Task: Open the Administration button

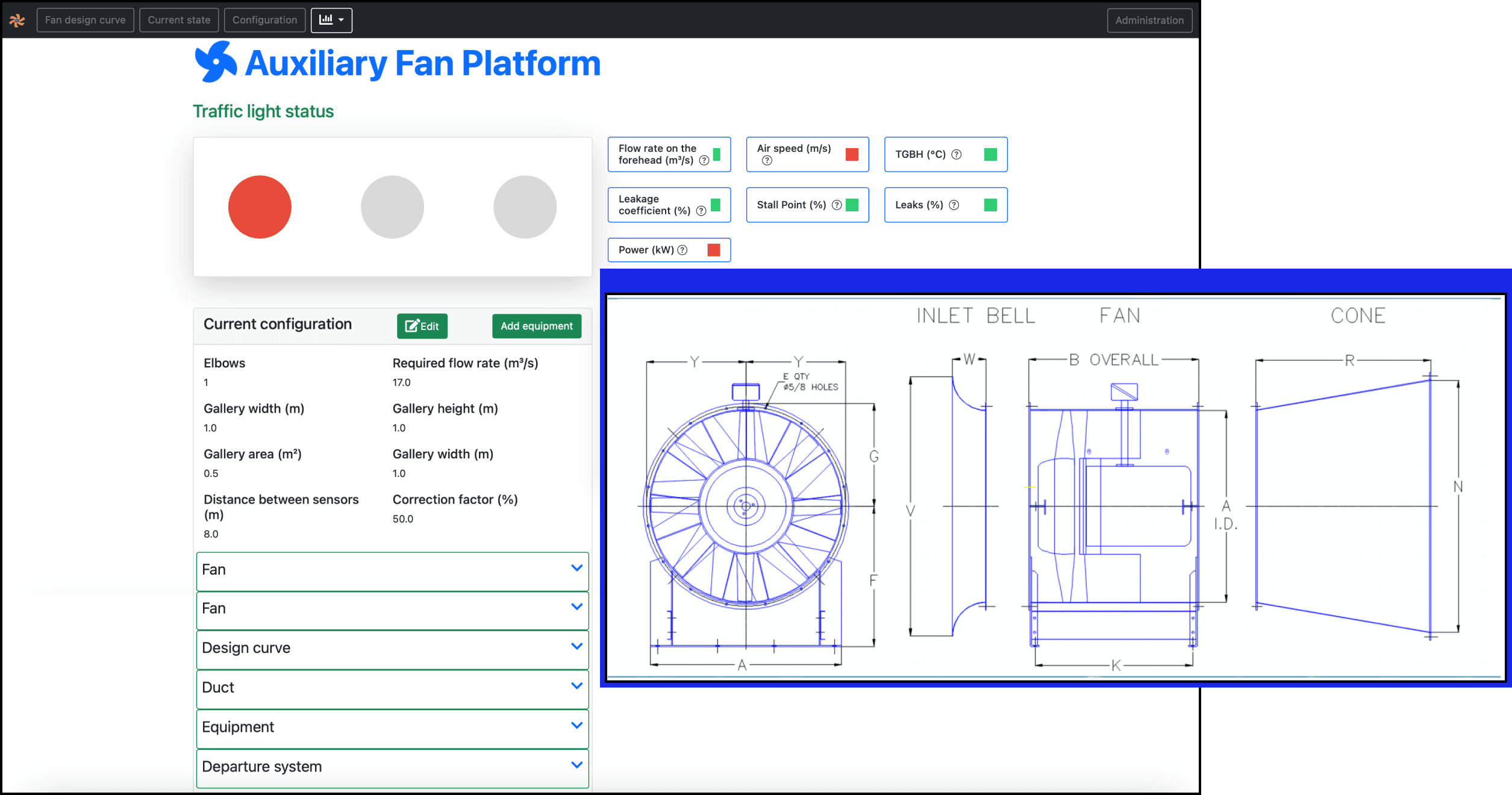Action: pyautogui.click(x=1149, y=20)
